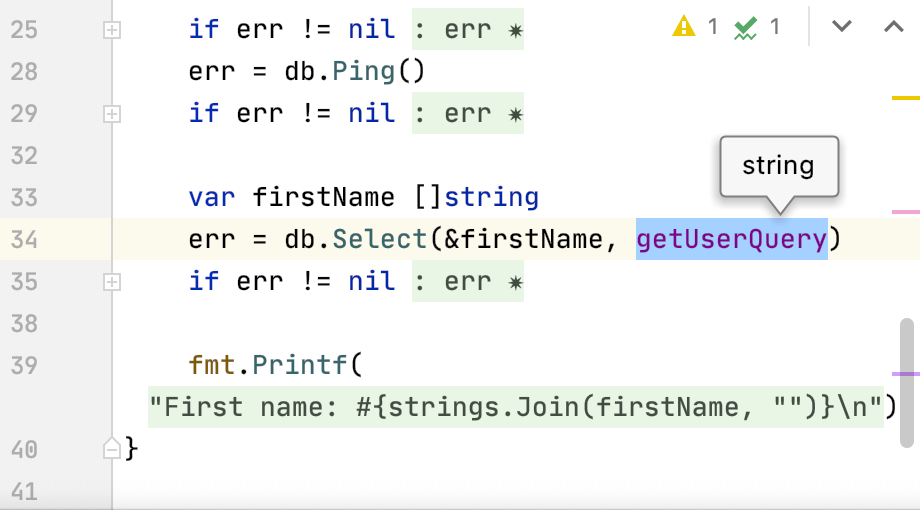Click line number 34 in gutter

click(x=24, y=240)
